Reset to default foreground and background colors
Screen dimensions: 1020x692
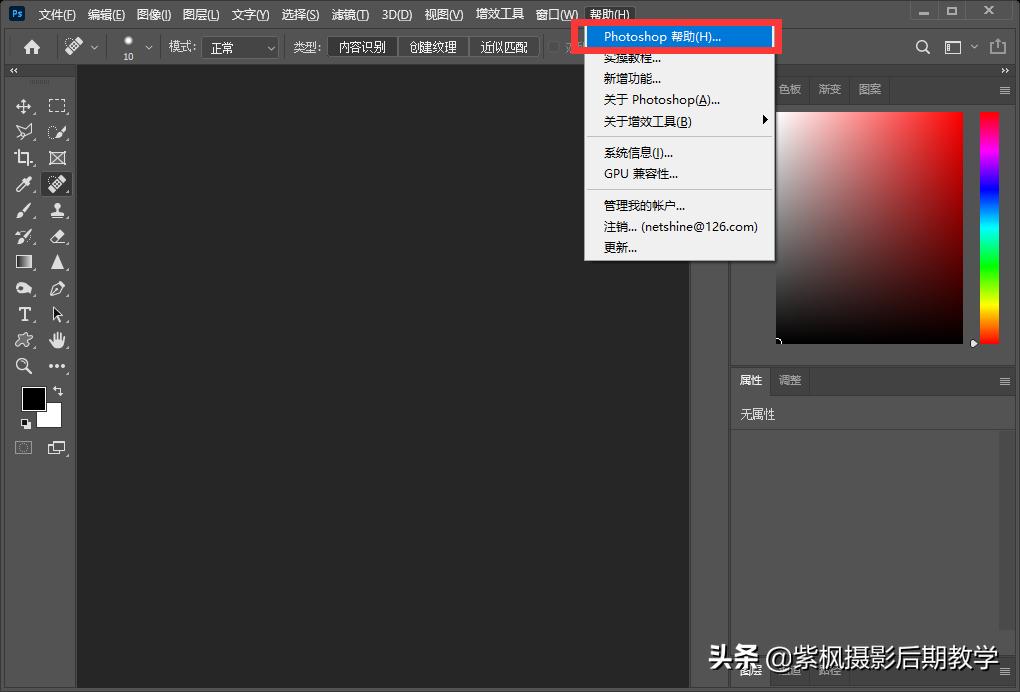(26, 423)
